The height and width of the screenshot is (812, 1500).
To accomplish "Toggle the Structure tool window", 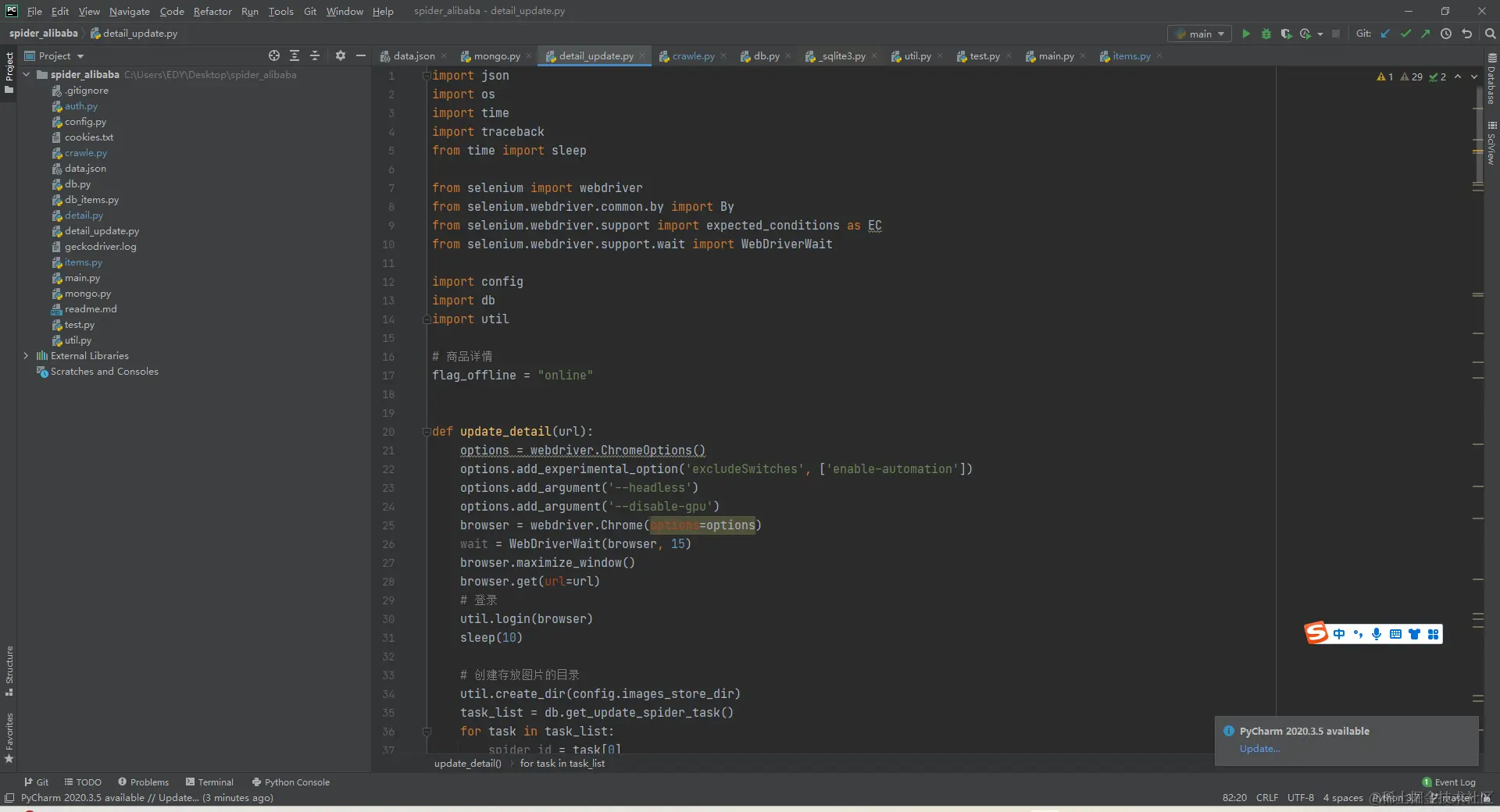I will [9, 670].
